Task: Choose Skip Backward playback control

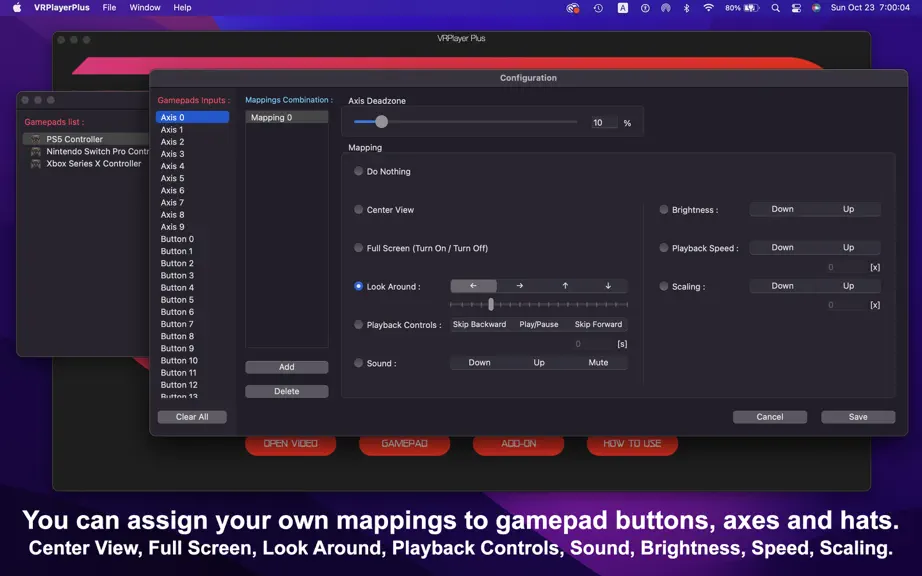Action: tap(479, 324)
